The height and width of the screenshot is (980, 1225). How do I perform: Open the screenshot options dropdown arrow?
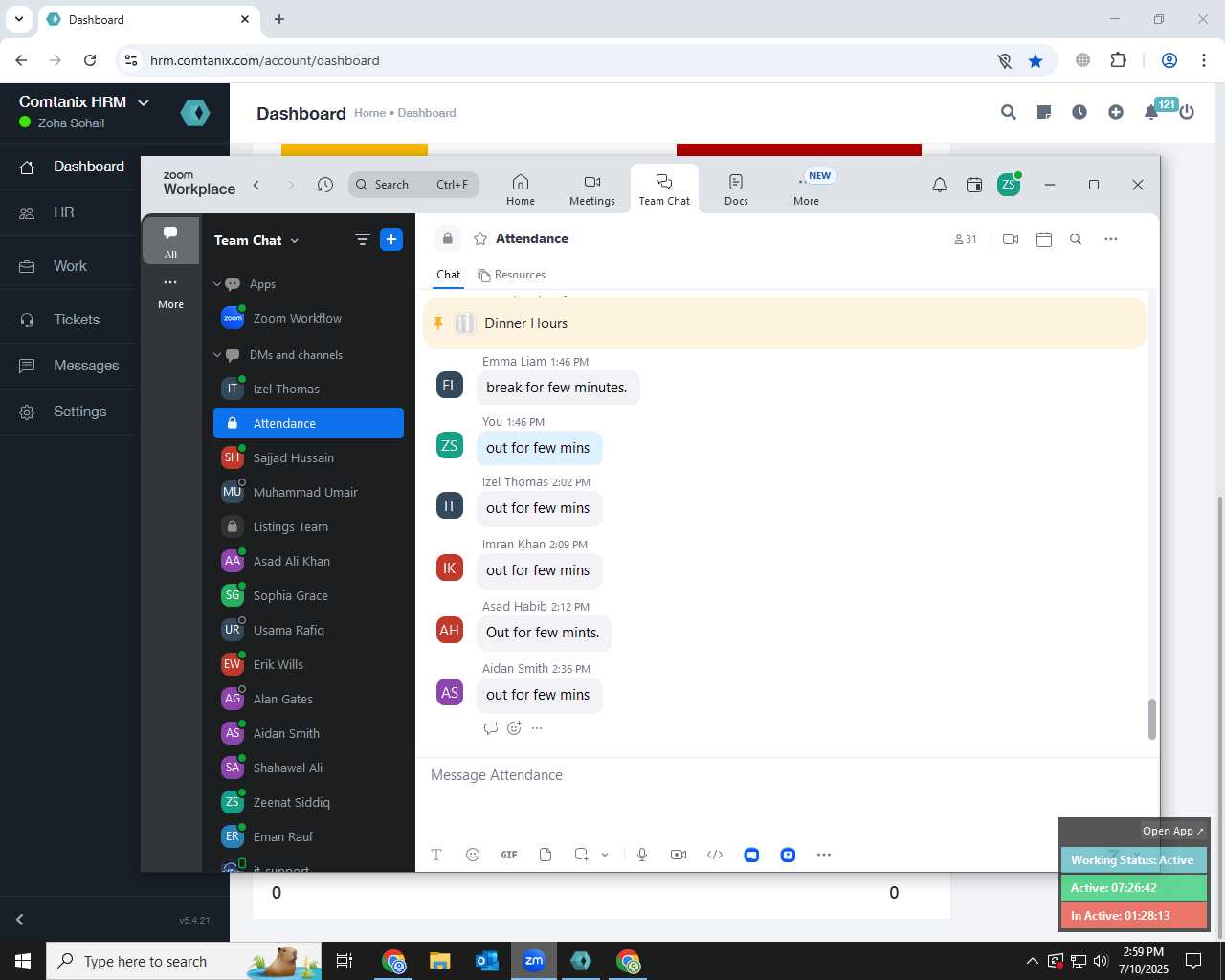pos(605,855)
